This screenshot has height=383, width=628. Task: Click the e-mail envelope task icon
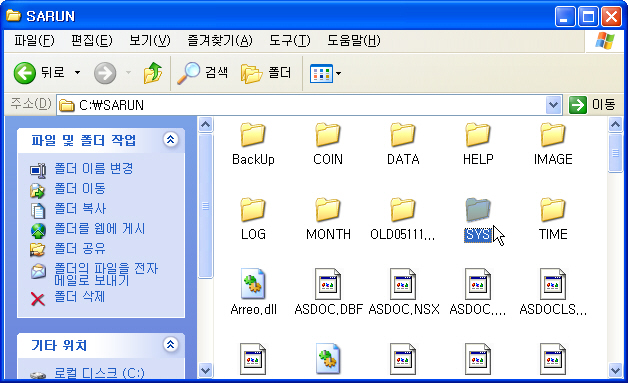coord(38,272)
